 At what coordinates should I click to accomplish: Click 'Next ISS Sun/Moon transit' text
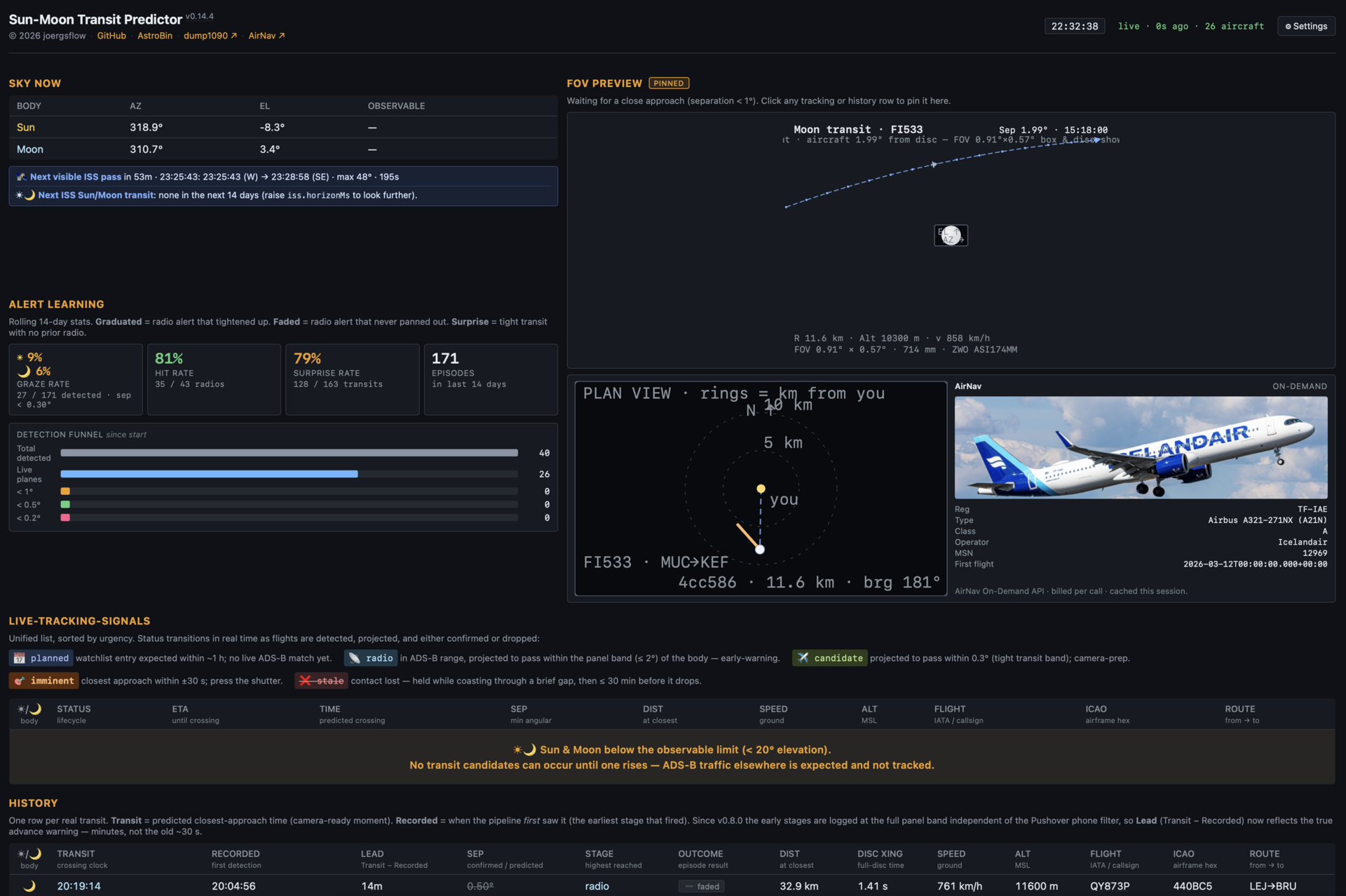click(x=96, y=195)
